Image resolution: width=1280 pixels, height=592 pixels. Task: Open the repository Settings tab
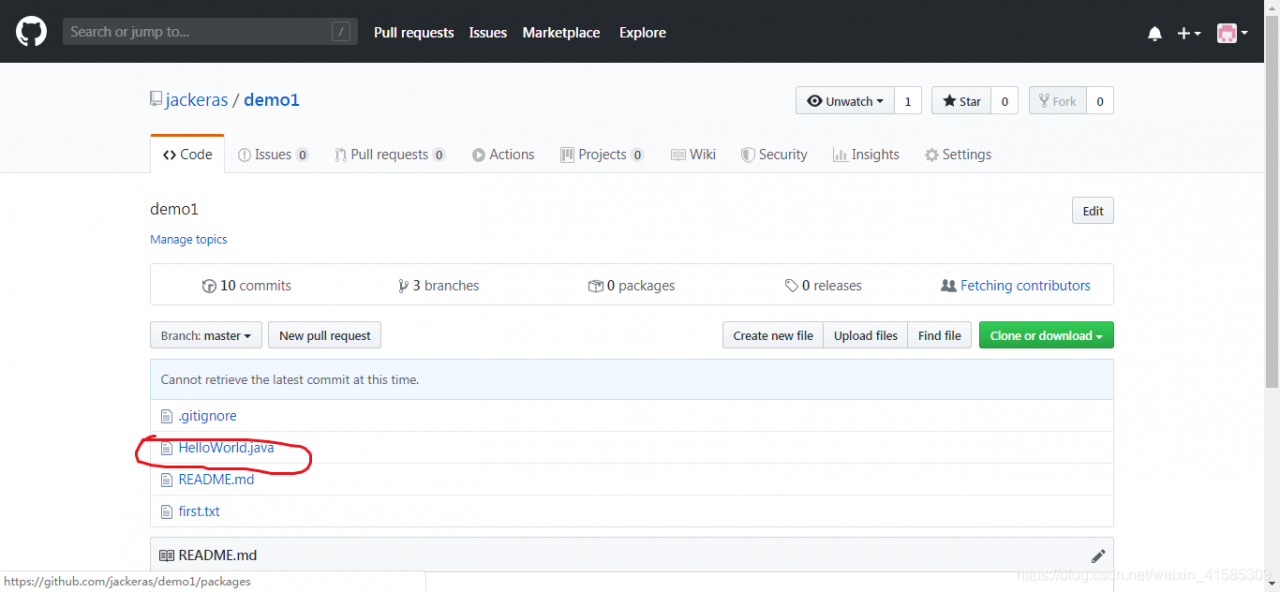click(958, 154)
